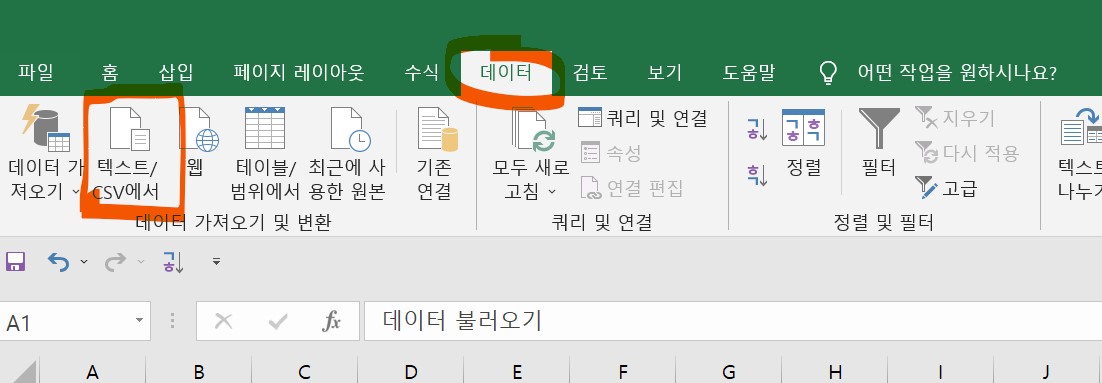
Task: Click formula bar text 데이터 불러오기
Action: pyautogui.click(x=462, y=321)
